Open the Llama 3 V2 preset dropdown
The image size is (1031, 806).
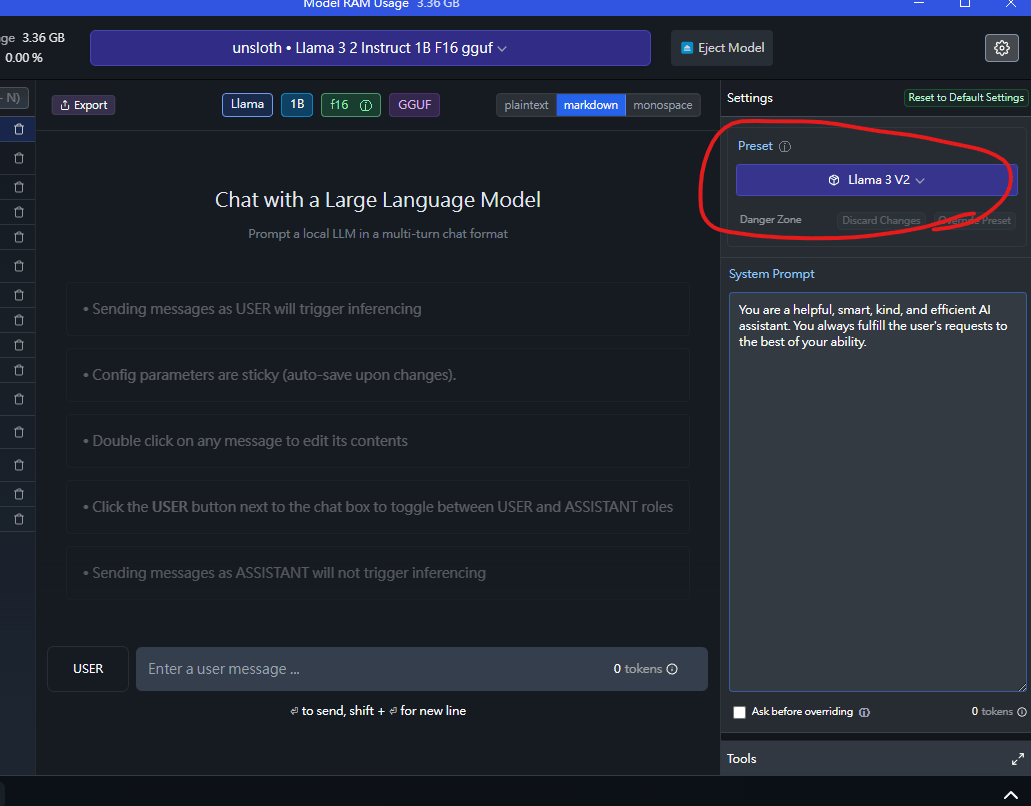[x=876, y=180]
